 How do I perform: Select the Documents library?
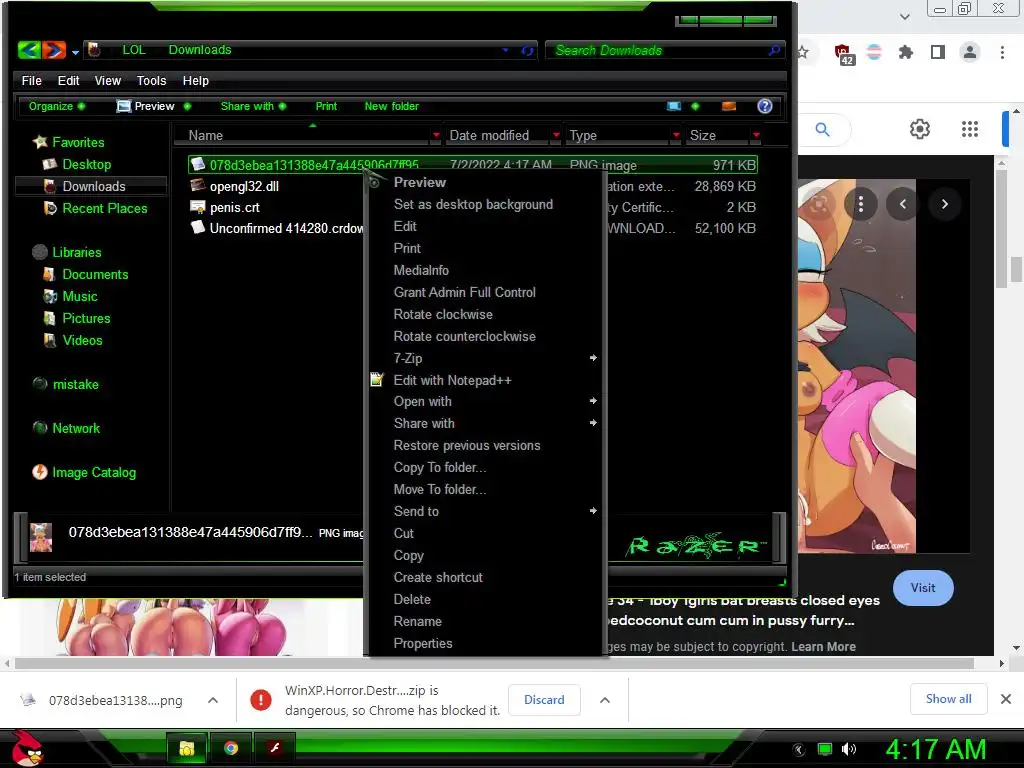(x=86, y=274)
